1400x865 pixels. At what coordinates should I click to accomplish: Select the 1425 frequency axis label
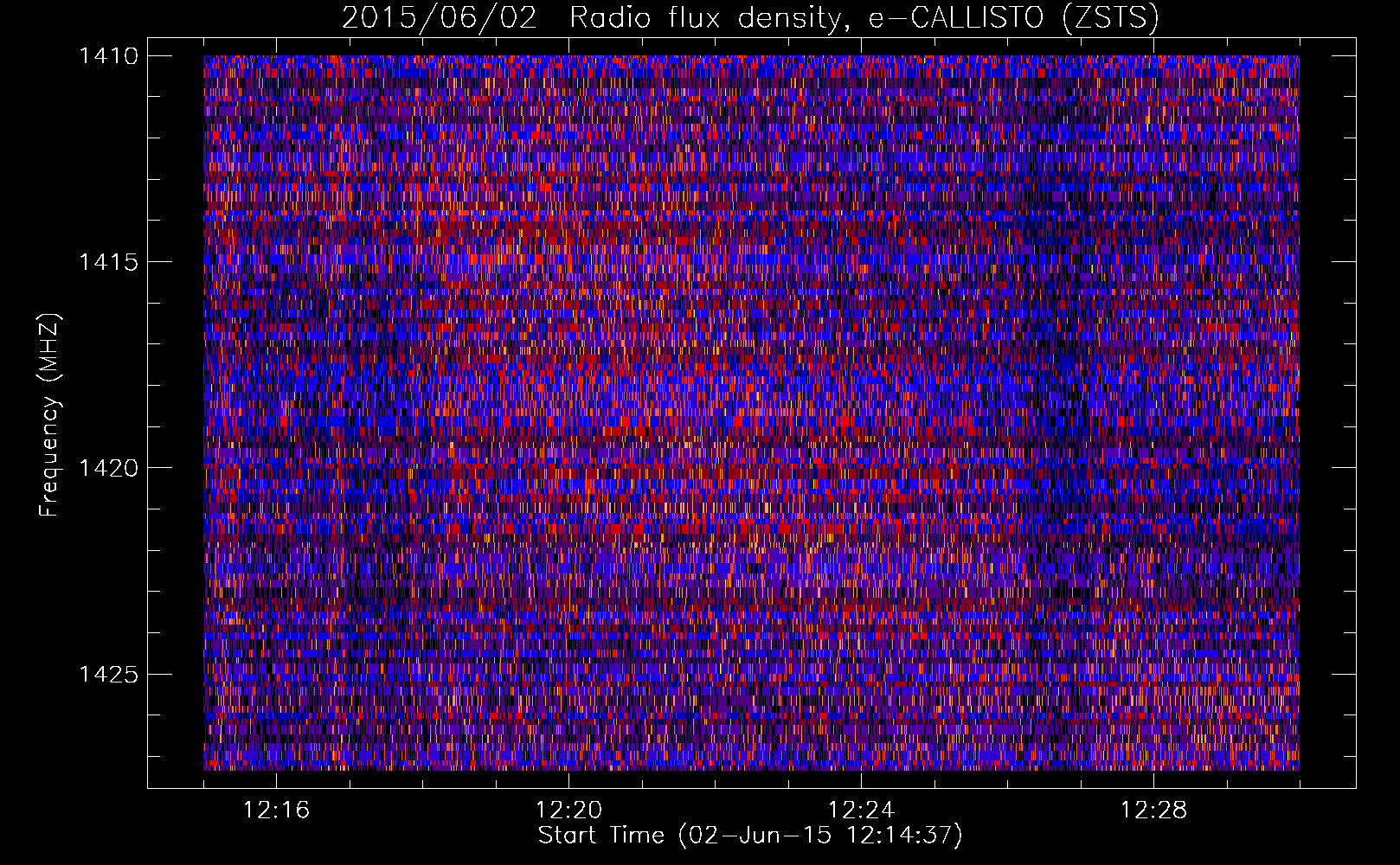point(108,674)
